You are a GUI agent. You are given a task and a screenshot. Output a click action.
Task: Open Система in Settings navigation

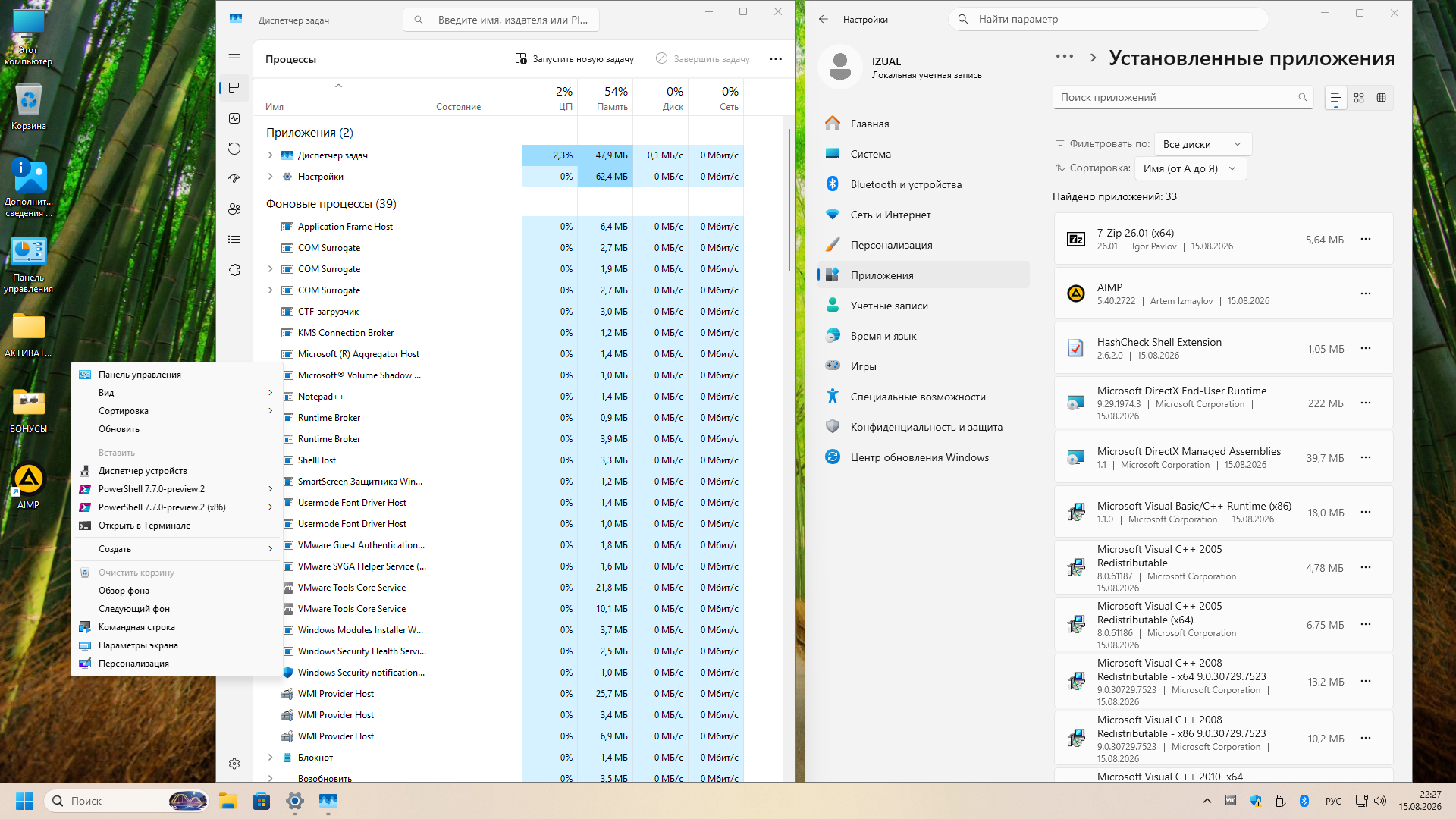(x=924, y=154)
